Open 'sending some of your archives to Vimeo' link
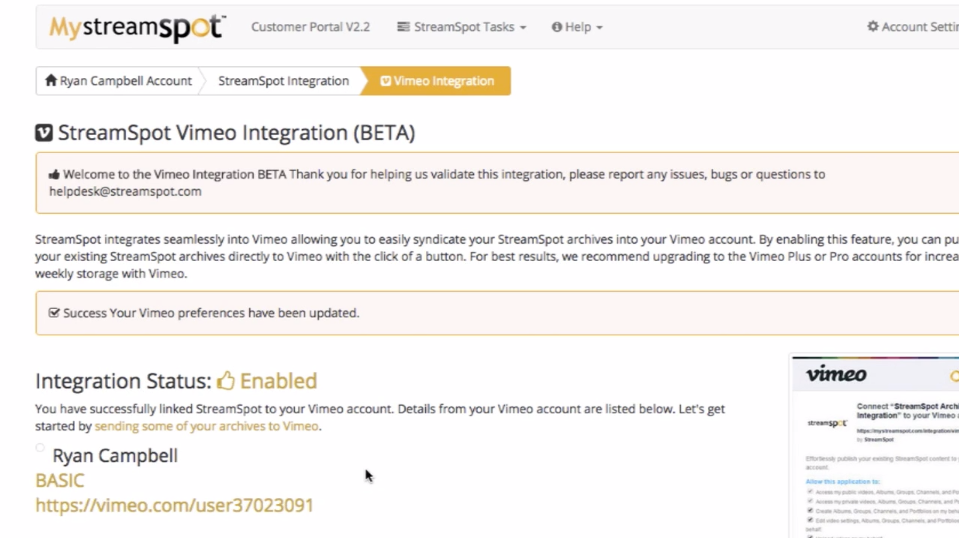 (207, 426)
